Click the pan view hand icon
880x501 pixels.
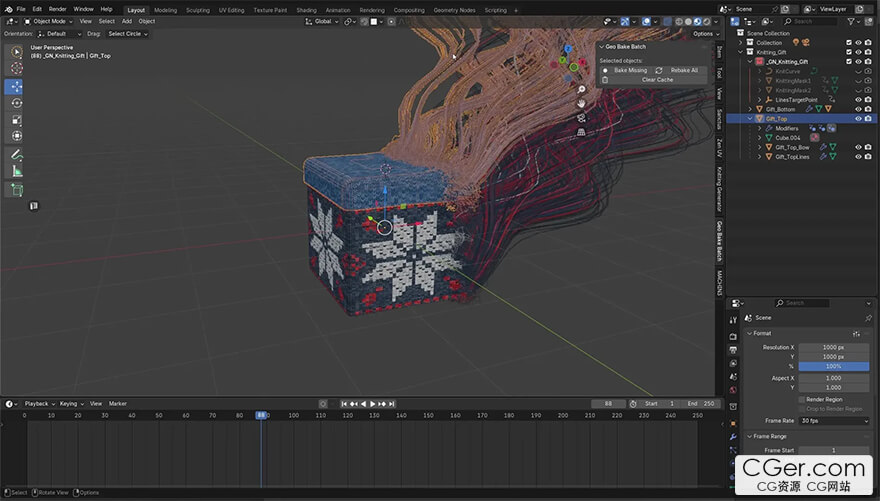(581, 102)
